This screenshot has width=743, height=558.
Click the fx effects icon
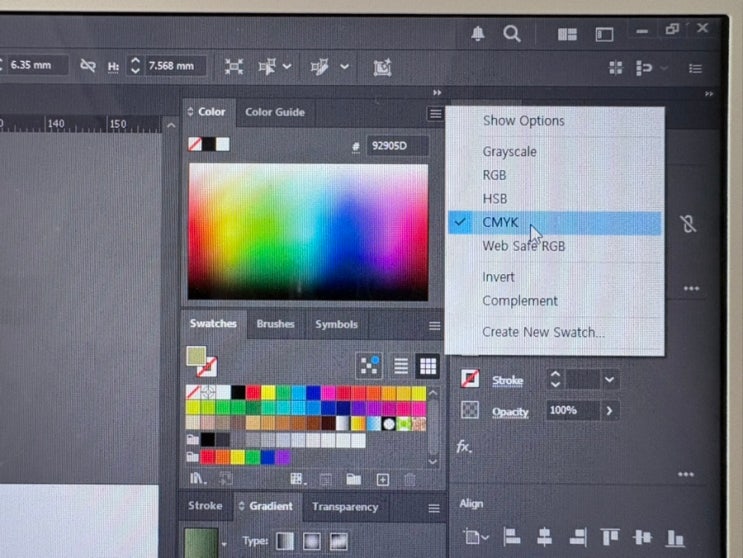pyautogui.click(x=464, y=447)
